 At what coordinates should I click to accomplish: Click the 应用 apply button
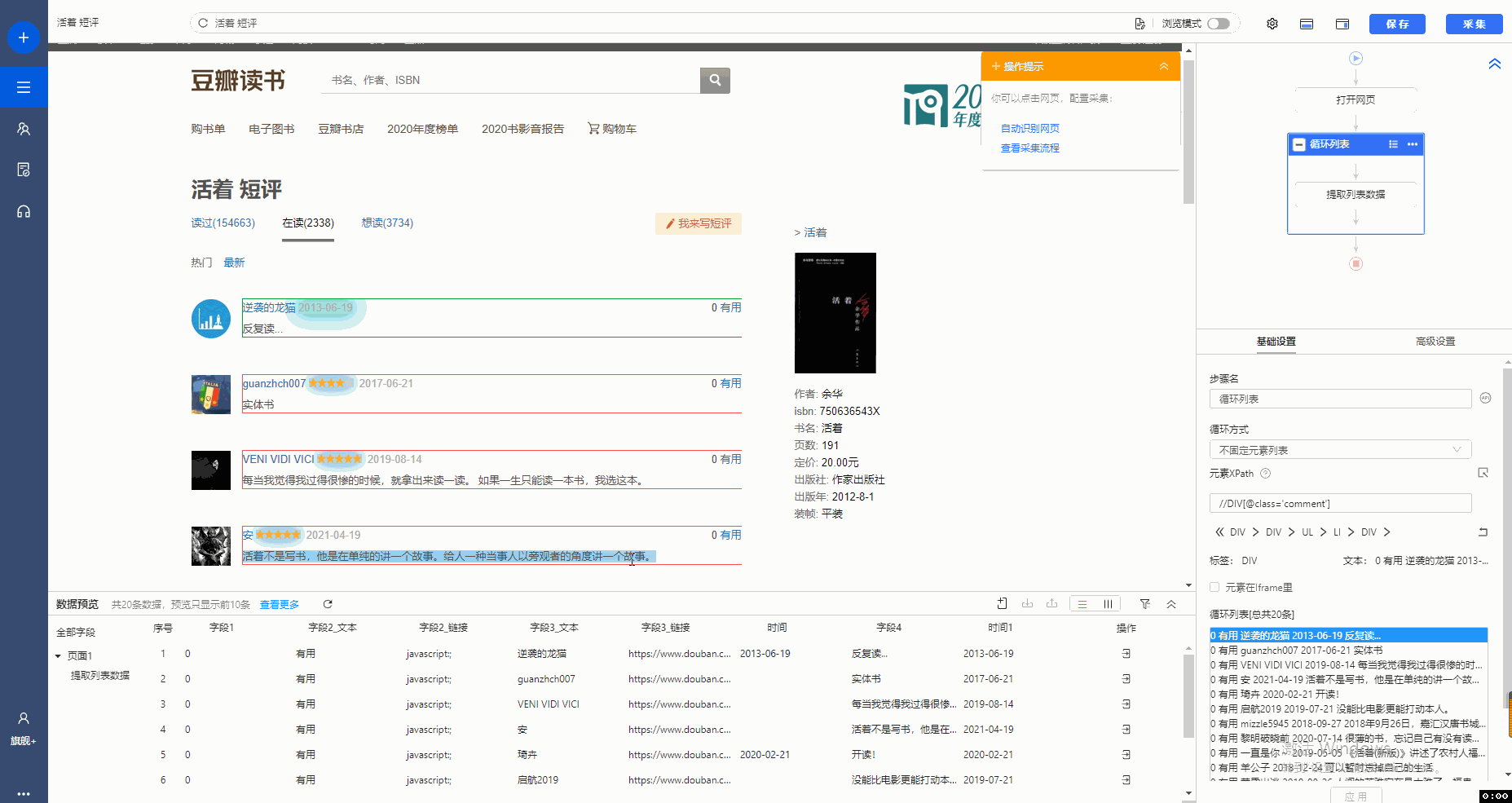(x=1356, y=796)
